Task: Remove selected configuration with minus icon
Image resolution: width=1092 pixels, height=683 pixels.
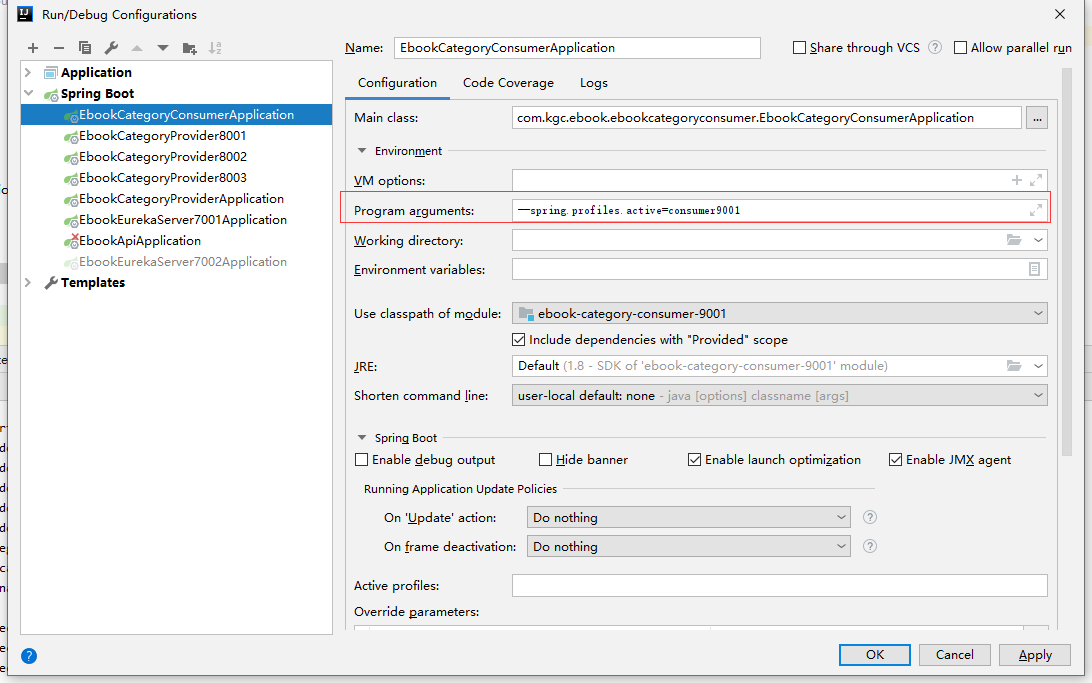Action: coord(58,48)
